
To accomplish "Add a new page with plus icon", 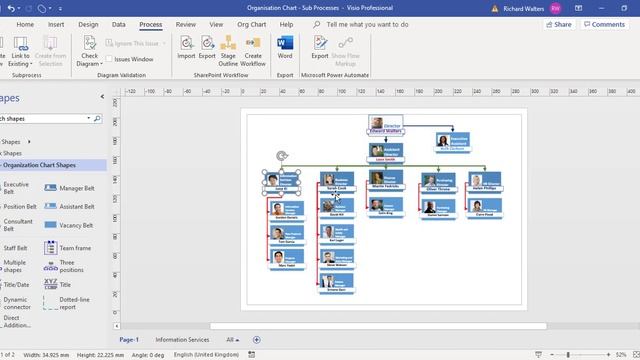I will 256,340.
